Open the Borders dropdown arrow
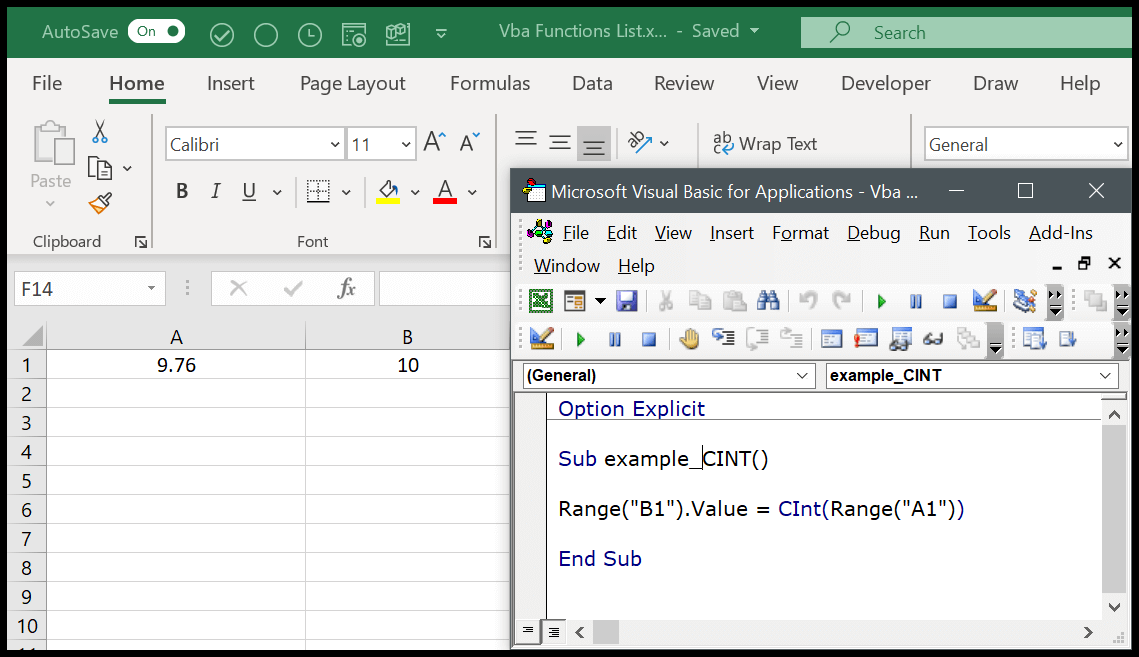Image resolution: width=1139 pixels, height=657 pixels. (x=345, y=190)
